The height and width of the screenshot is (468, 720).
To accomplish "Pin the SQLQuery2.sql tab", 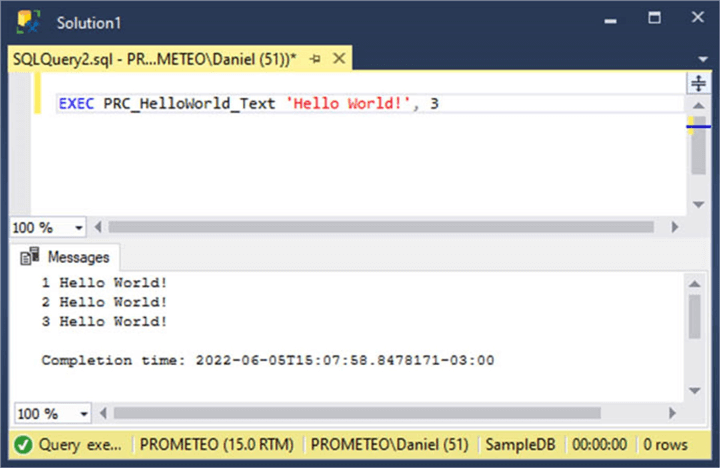I will [315, 59].
